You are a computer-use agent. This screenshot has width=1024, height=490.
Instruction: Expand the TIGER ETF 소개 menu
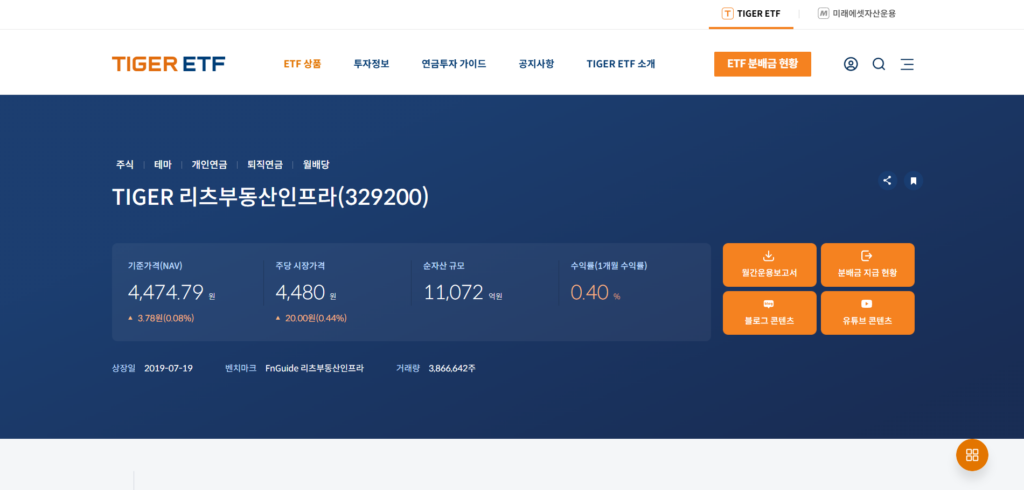pos(620,64)
